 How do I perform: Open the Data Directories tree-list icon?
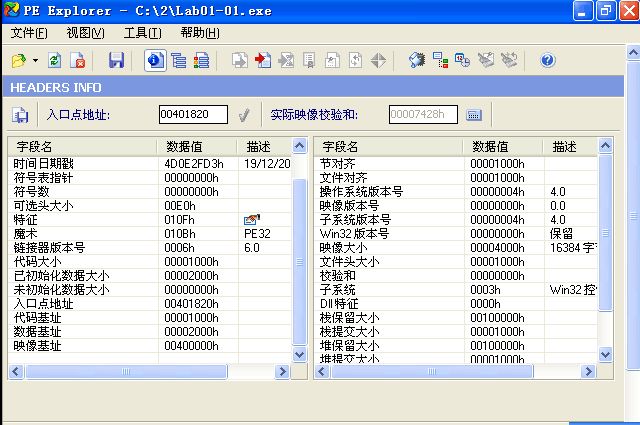(178, 61)
